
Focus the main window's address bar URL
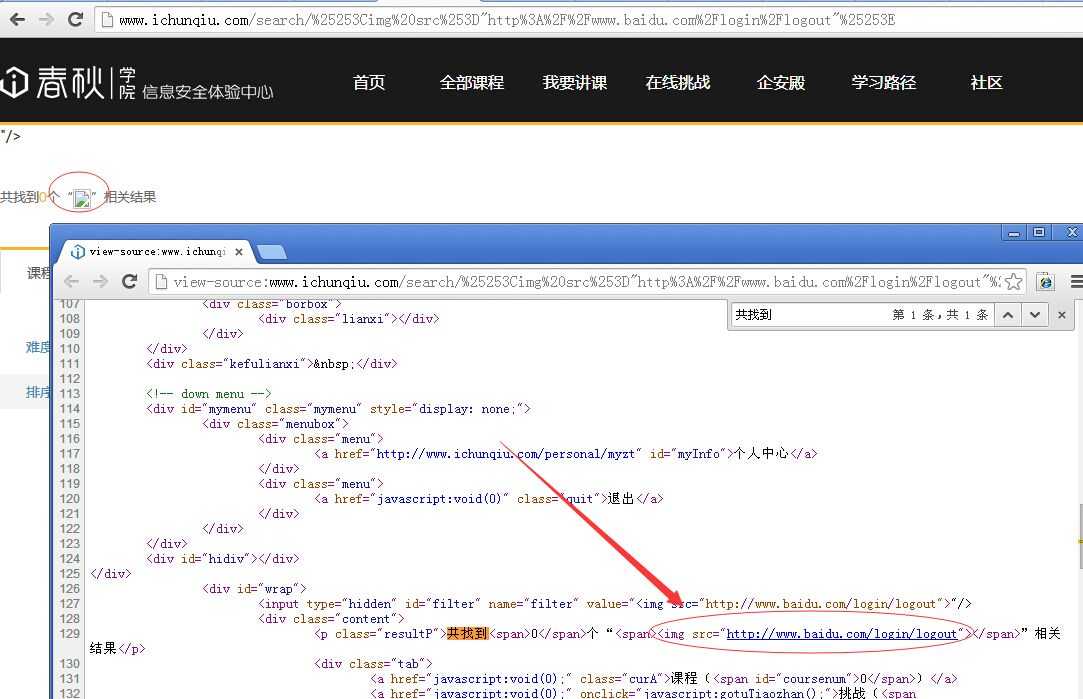(x=506, y=21)
